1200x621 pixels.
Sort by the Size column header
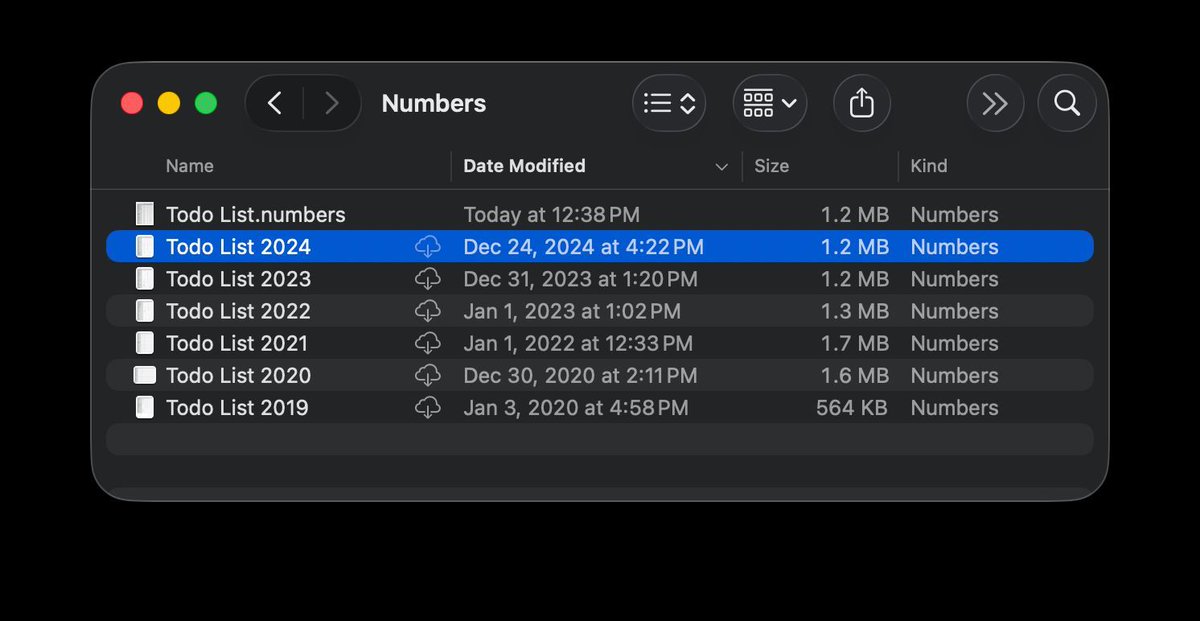click(771, 166)
